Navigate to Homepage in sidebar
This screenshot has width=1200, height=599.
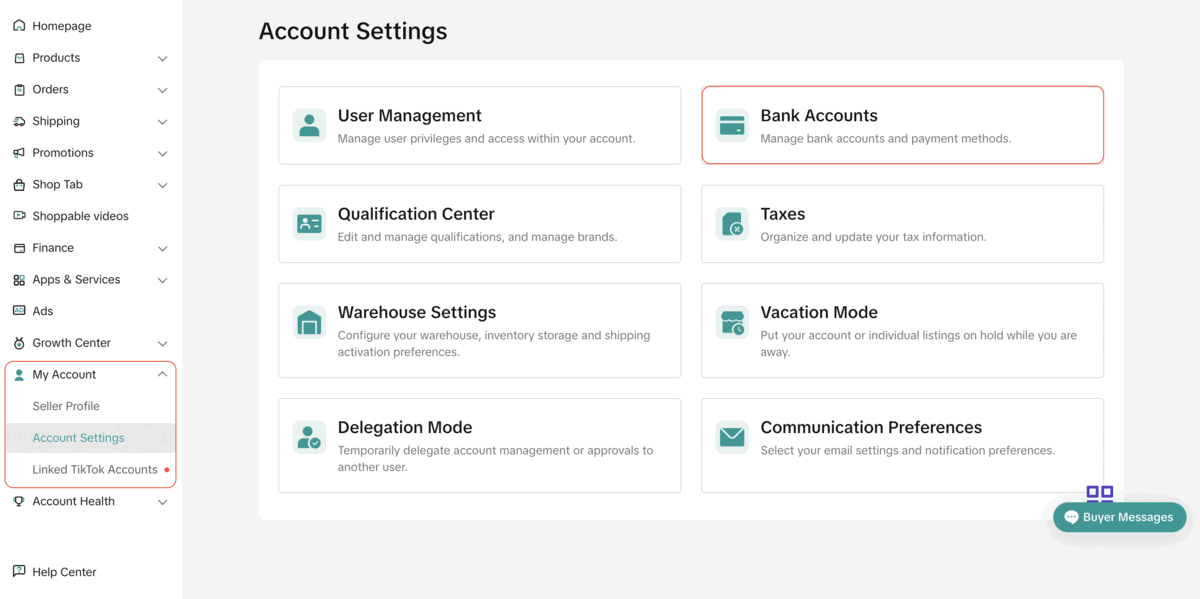tap(61, 26)
